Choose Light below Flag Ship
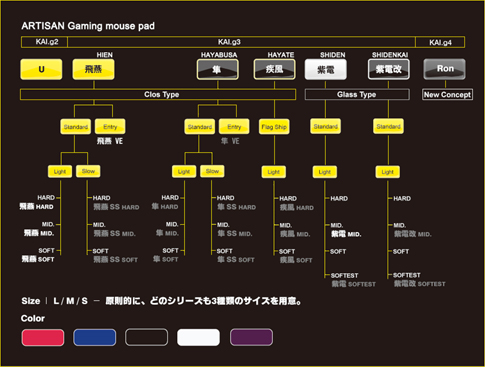The image size is (485, 367). click(274, 172)
